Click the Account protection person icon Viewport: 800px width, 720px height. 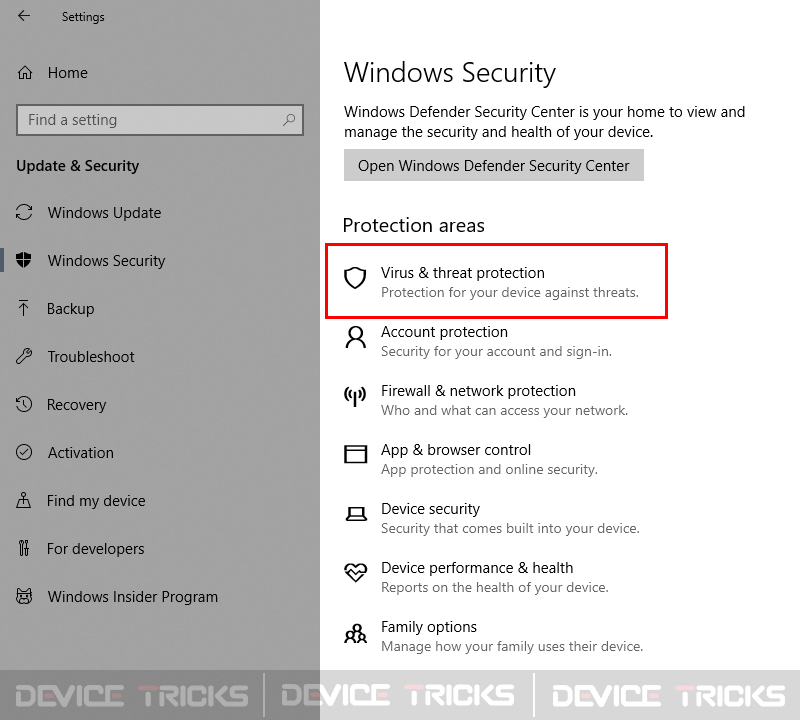coord(356,337)
